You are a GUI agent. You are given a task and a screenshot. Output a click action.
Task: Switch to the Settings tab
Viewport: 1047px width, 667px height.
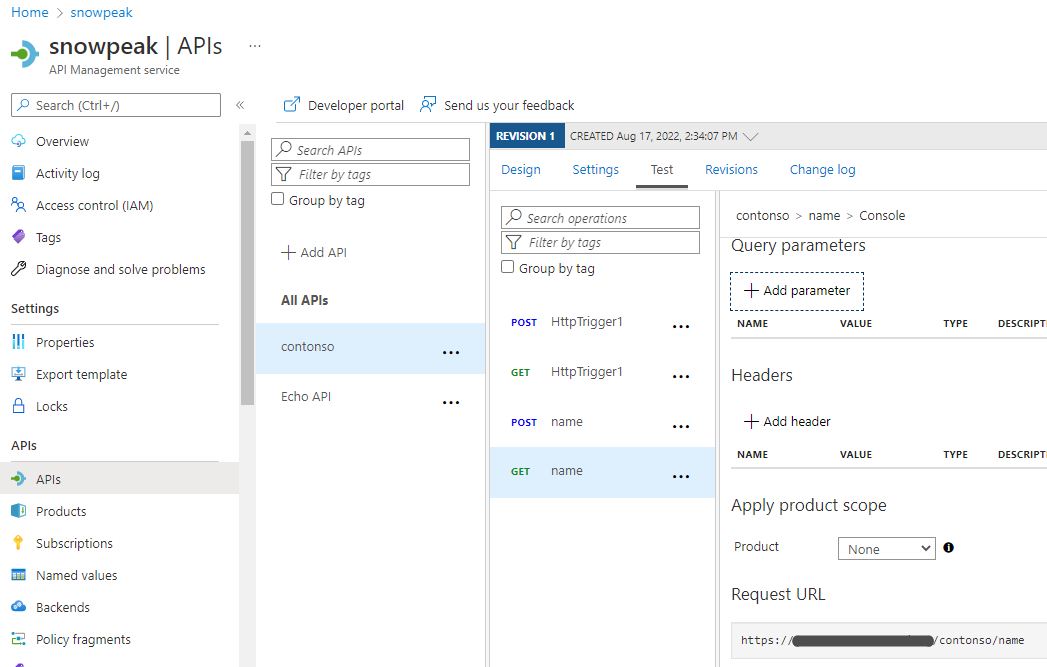(x=595, y=170)
